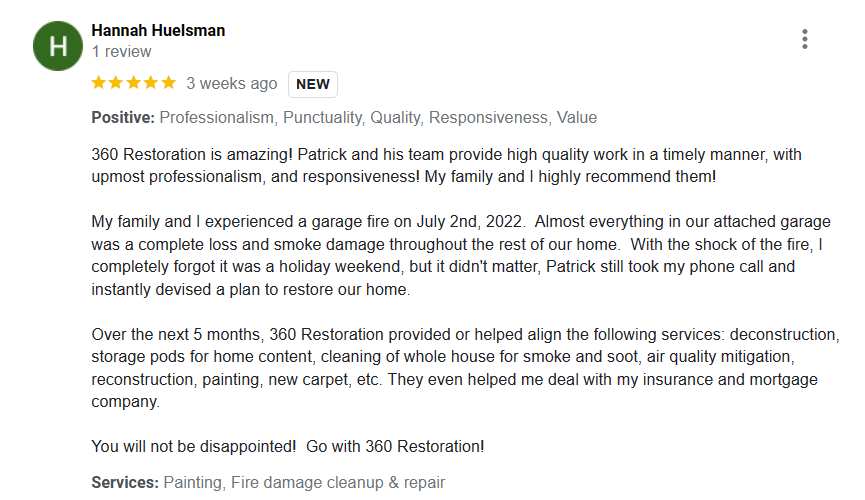Open Hannah Huelsman's reviewer profile name

tap(158, 30)
